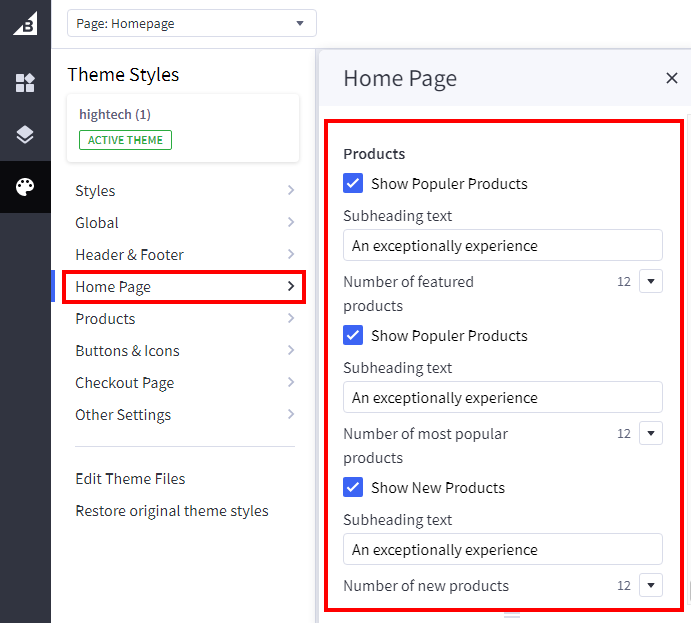Uncheck the Show New Products checkbox
691x623 pixels.
tap(353, 488)
